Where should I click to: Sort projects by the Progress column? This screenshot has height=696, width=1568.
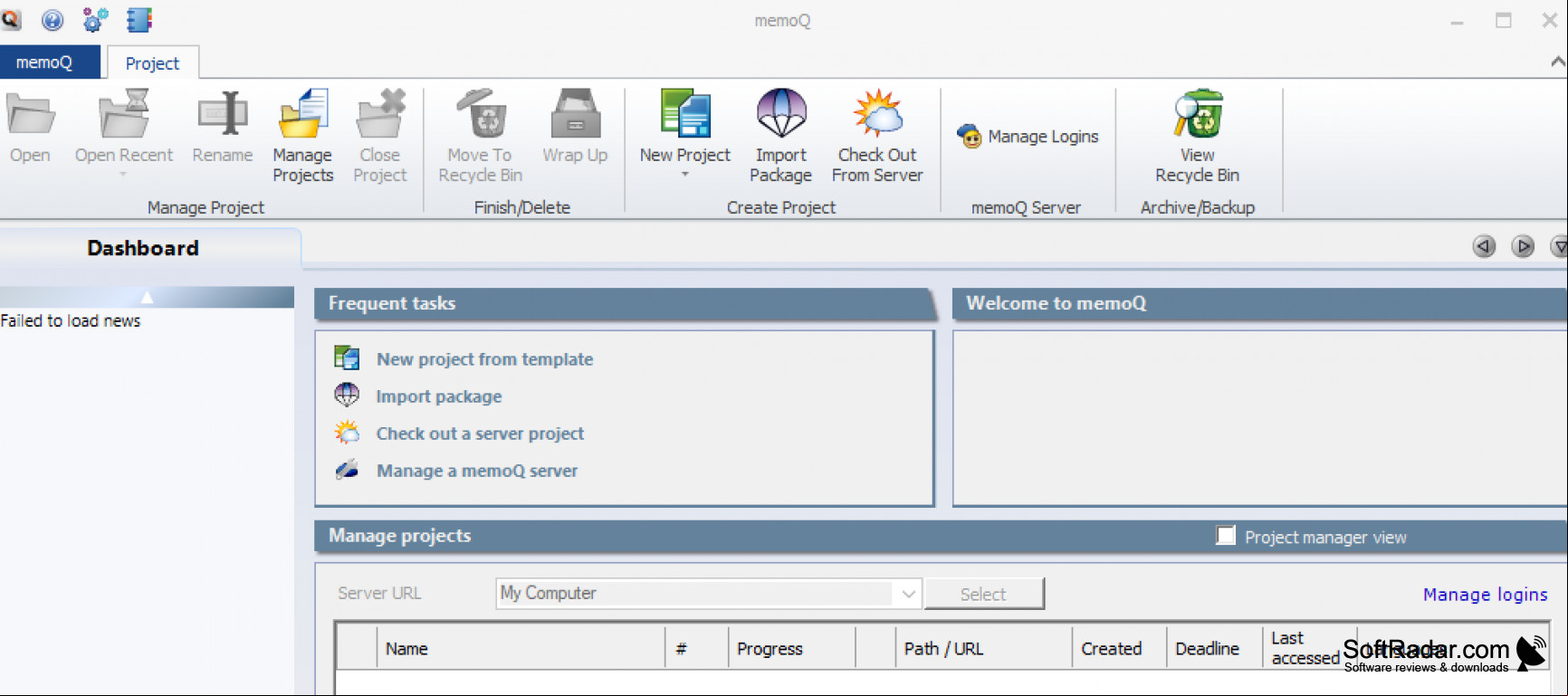tap(791, 648)
